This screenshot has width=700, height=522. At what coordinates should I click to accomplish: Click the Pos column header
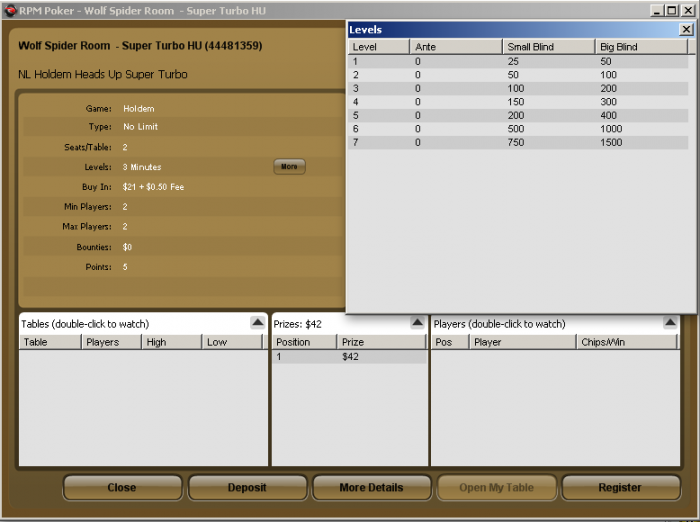(x=450, y=342)
